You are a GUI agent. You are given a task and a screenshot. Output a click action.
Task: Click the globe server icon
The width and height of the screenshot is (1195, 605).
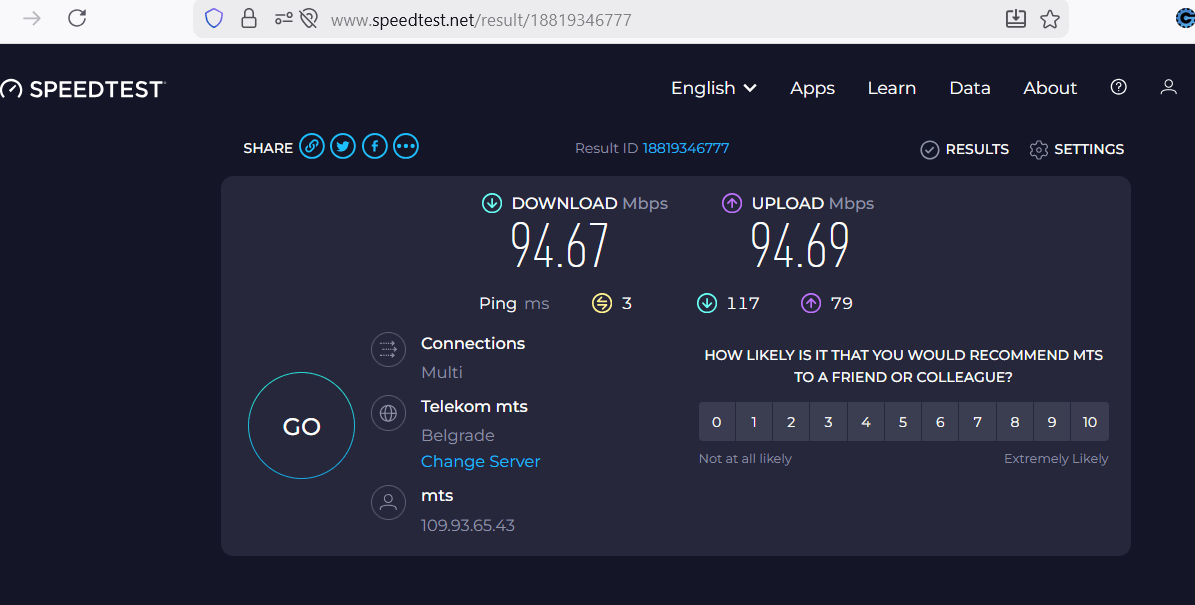388,413
